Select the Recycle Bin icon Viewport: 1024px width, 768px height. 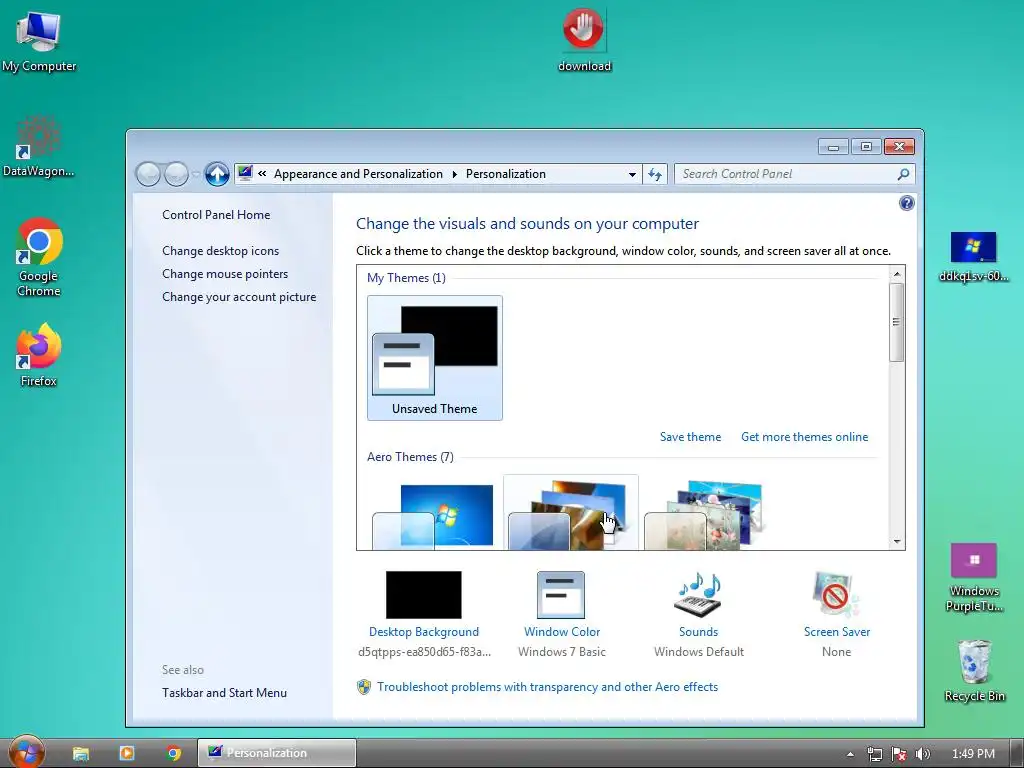(974, 671)
